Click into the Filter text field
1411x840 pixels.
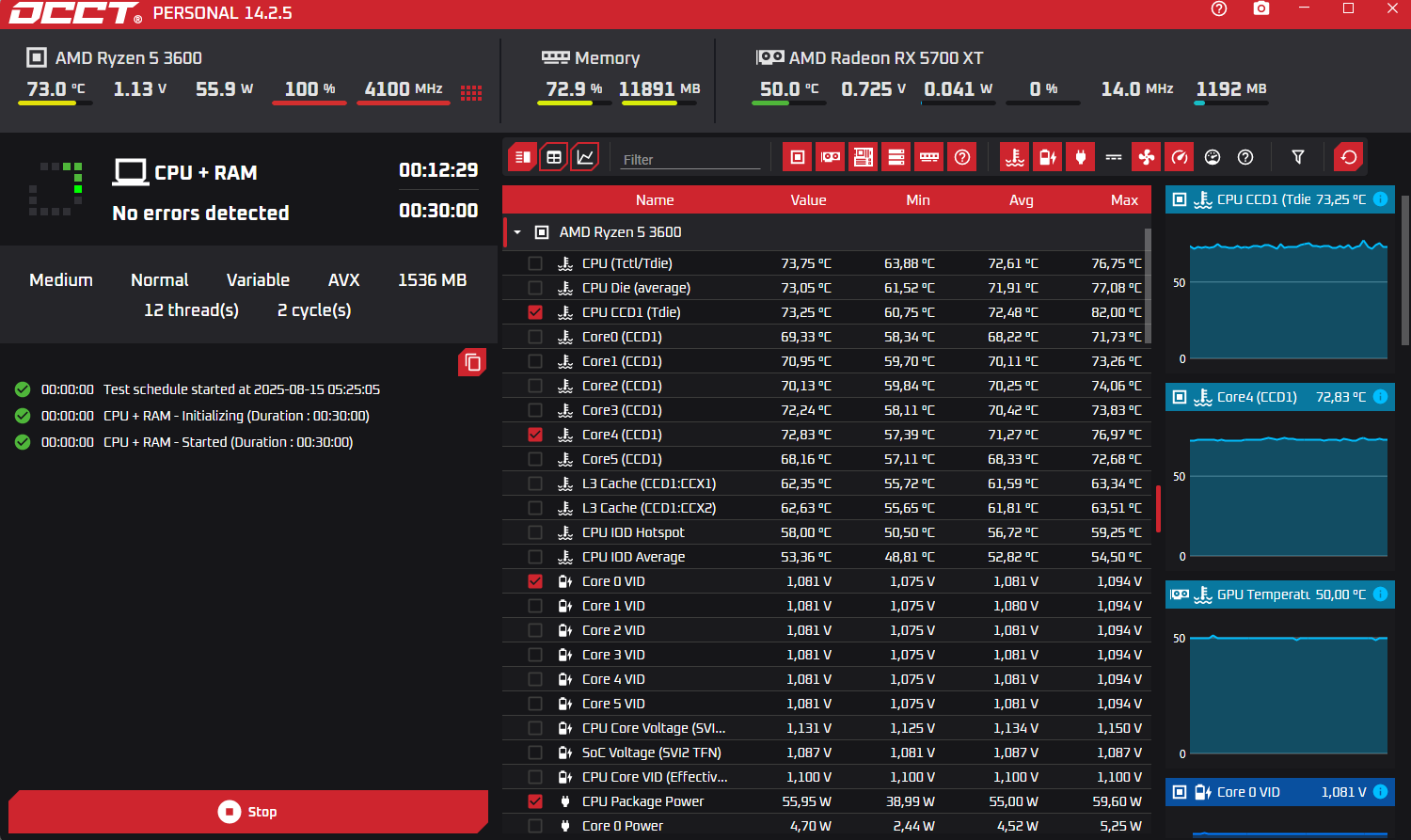(690, 160)
